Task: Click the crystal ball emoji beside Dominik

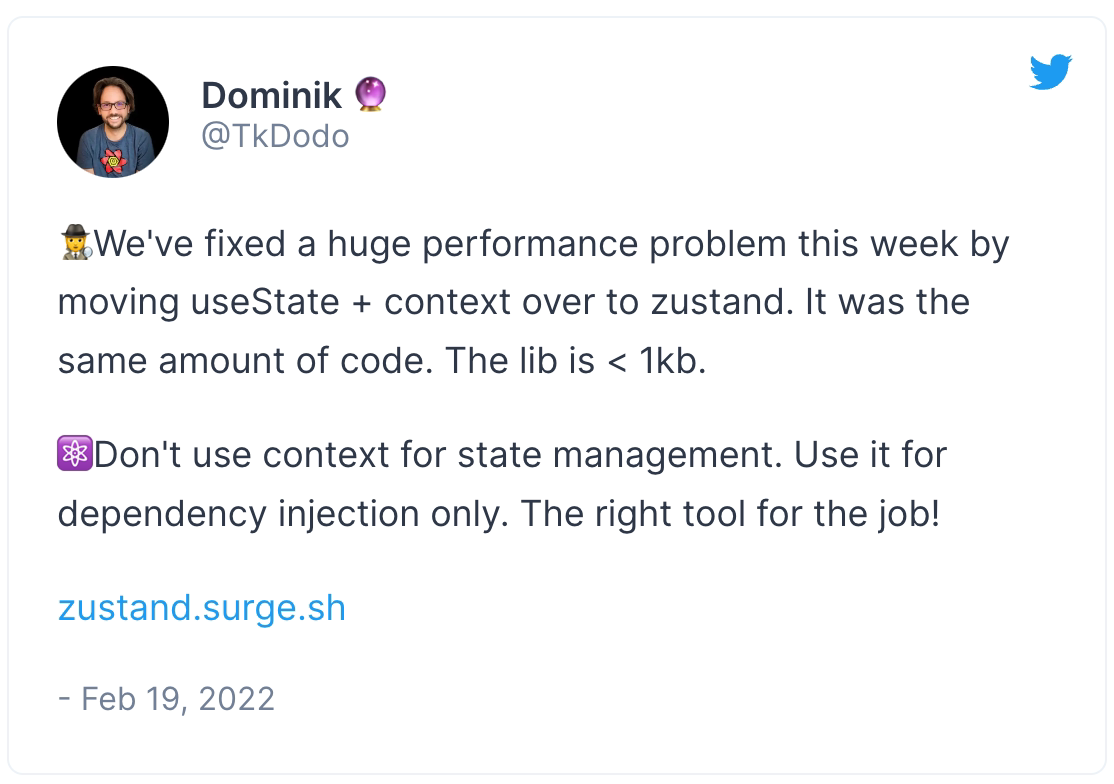Action: click(370, 96)
